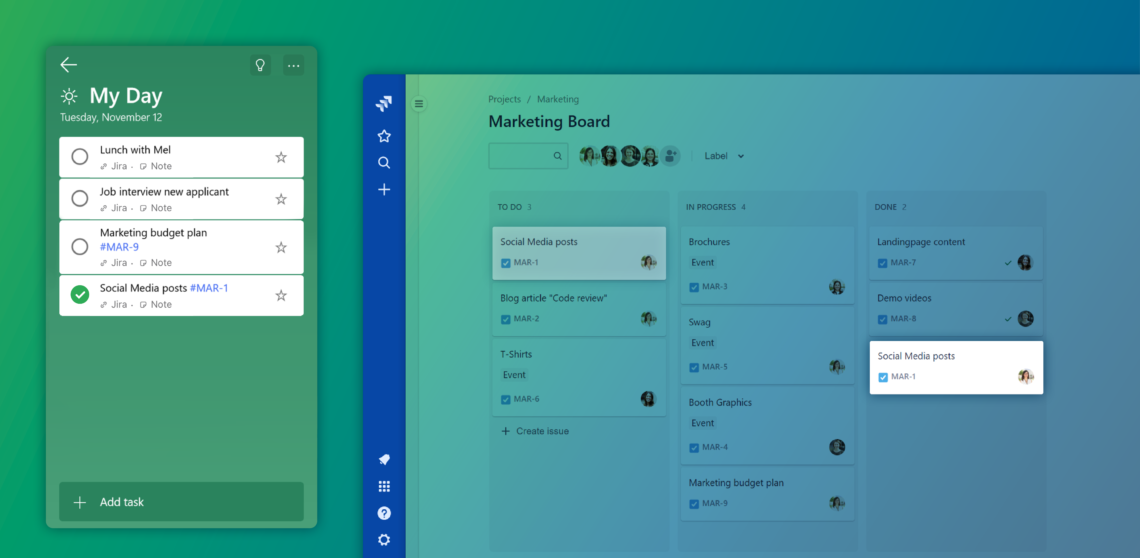Filter by the third user avatar
Viewport: 1140px width, 558px height.
[630, 156]
